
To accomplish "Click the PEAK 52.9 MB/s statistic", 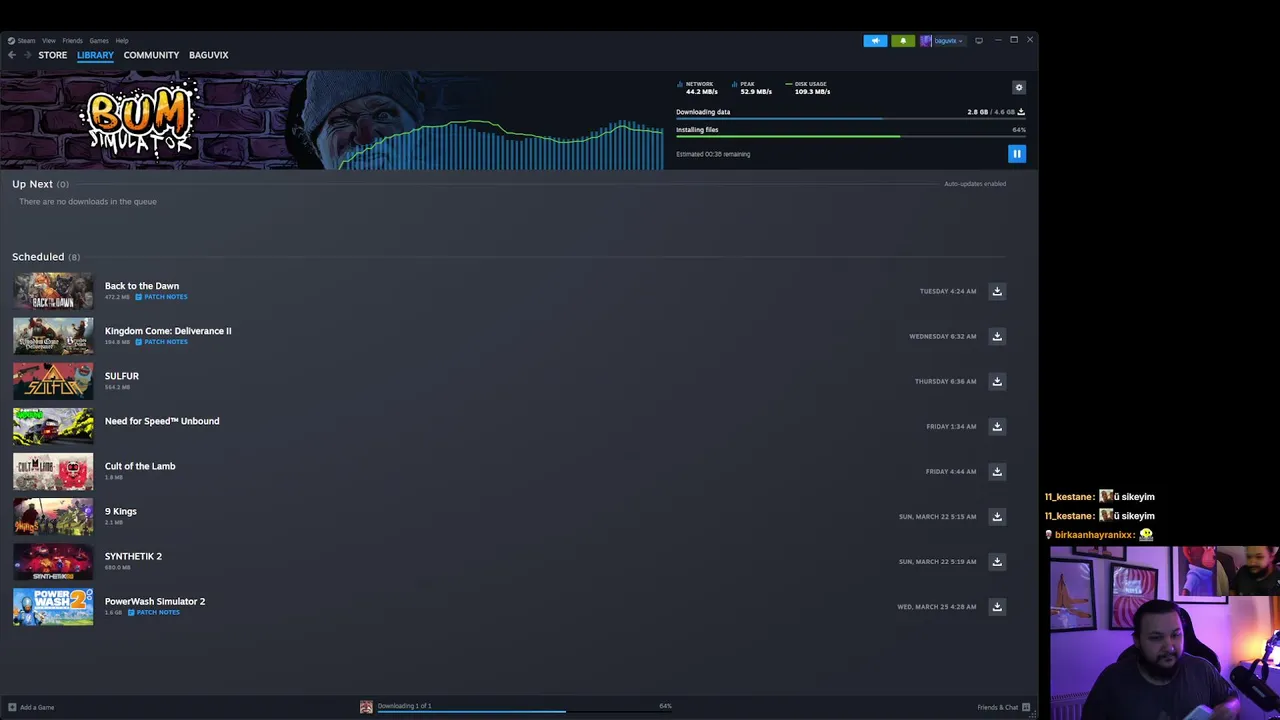I will 752,88.
